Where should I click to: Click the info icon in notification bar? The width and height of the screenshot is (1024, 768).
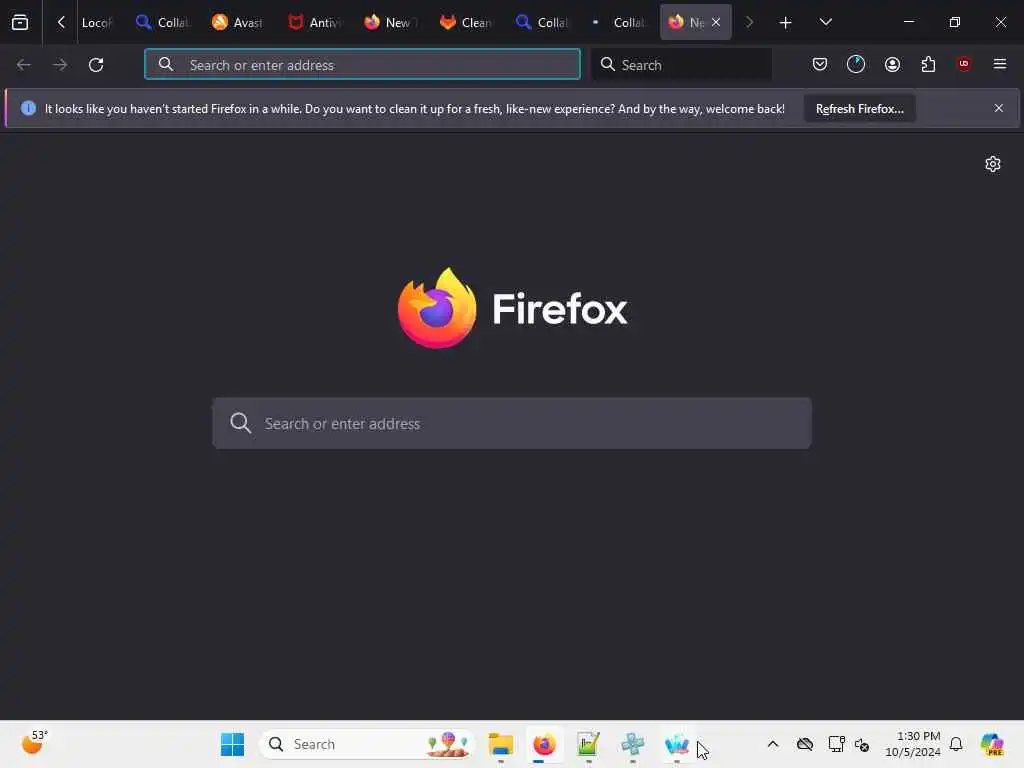click(x=28, y=108)
